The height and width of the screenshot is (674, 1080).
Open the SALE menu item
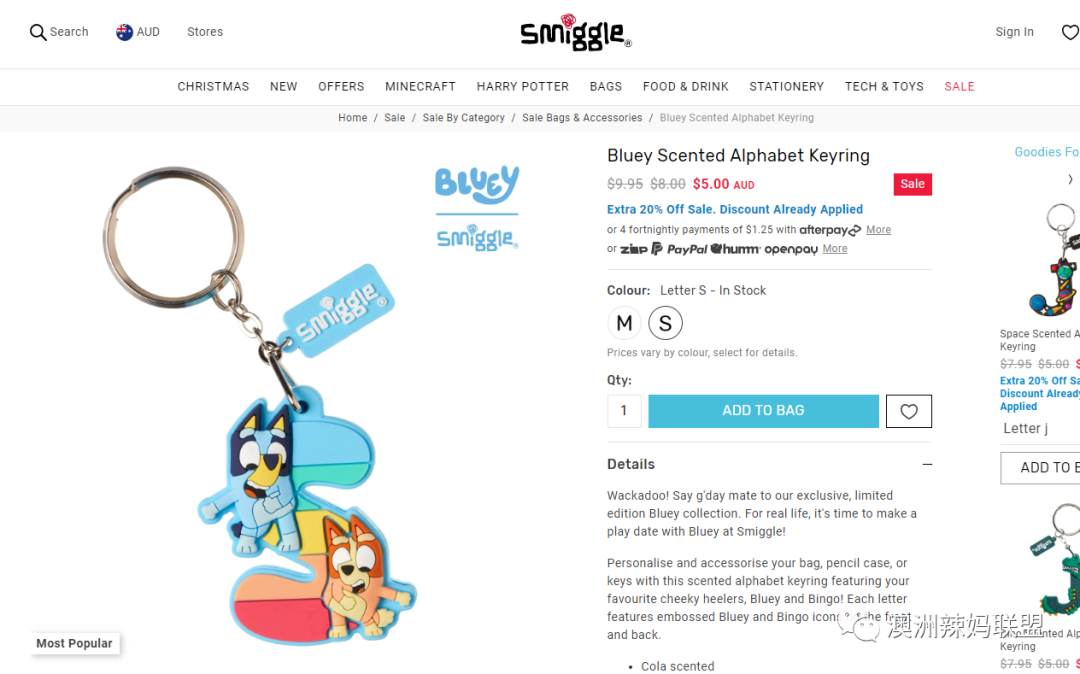[x=959, y=87]
